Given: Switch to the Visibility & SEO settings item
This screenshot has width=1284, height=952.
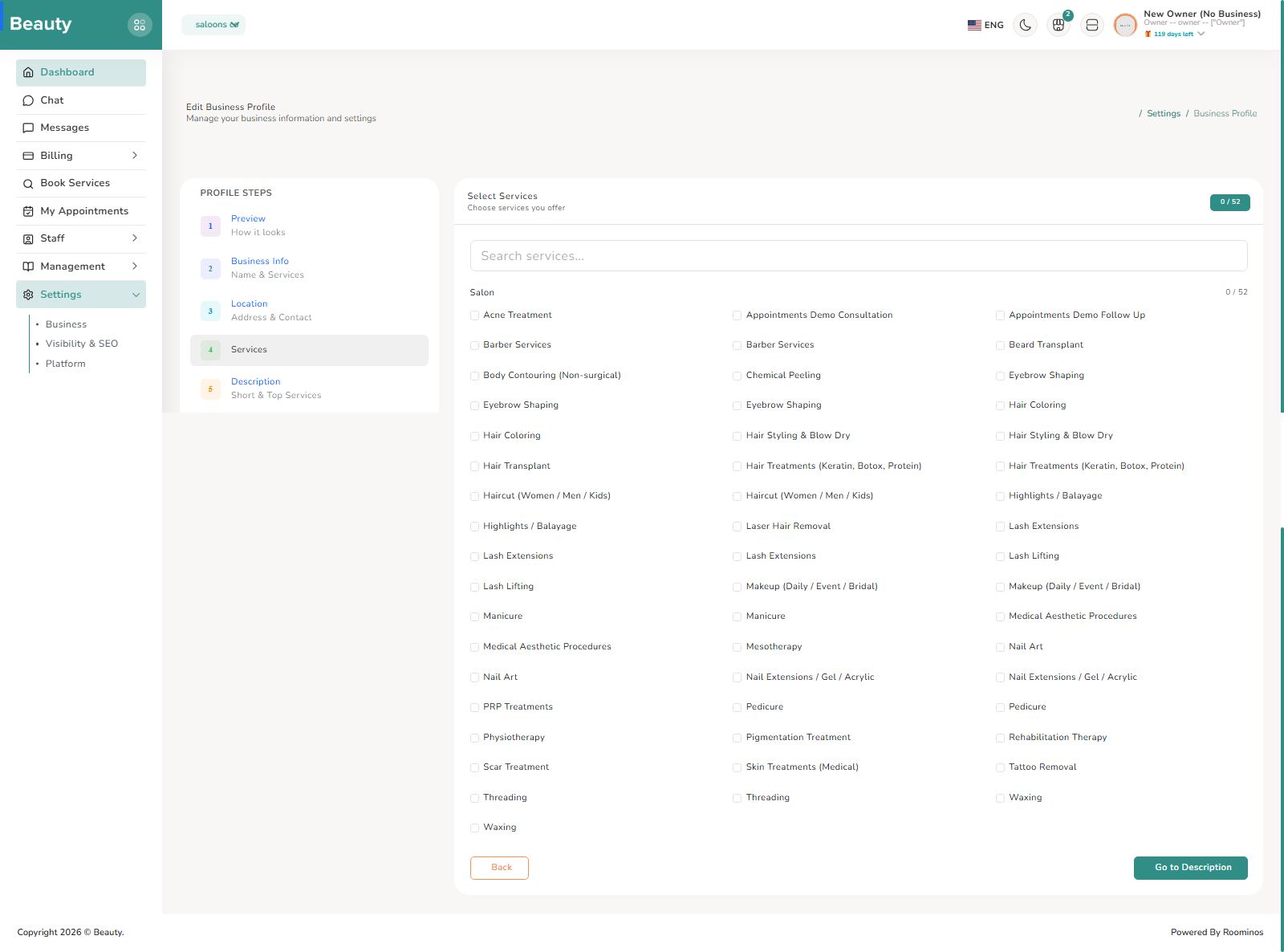Looking at the screenshot, I should click(82, 344).
